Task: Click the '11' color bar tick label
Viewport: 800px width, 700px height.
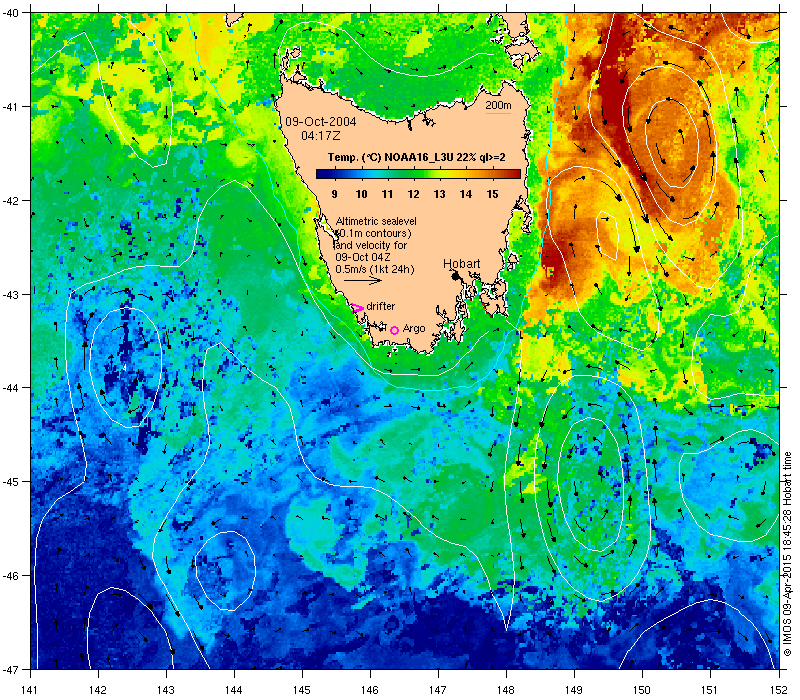Action: 387,194
